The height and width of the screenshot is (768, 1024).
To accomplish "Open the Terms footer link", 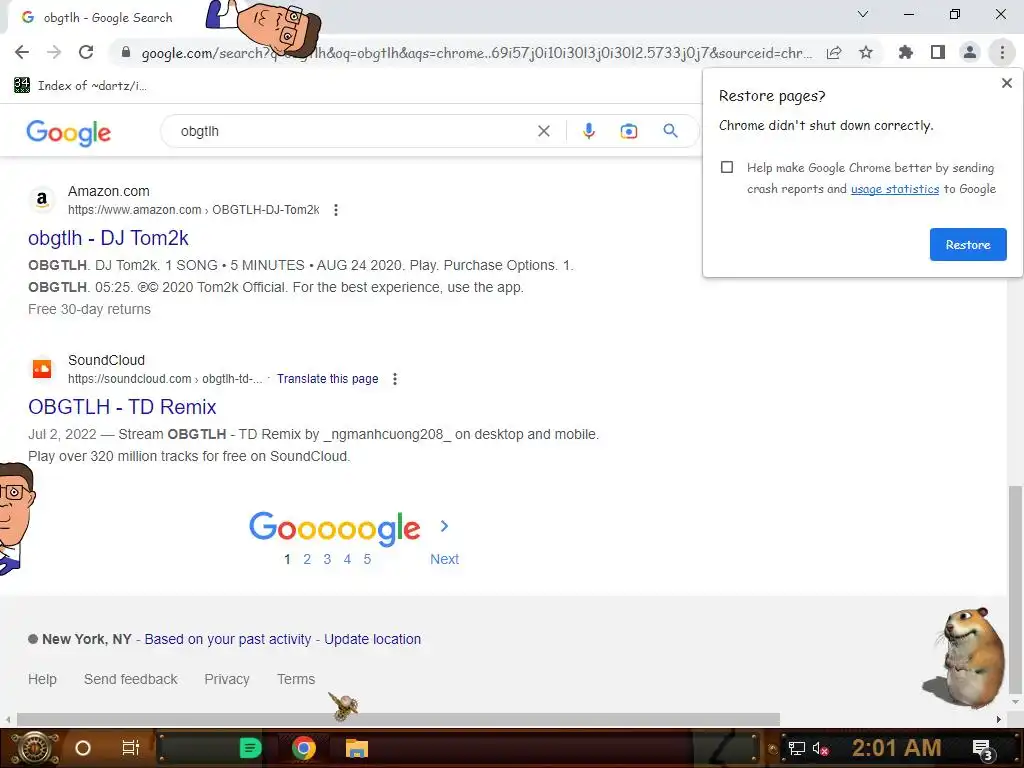I will (296, 679).
